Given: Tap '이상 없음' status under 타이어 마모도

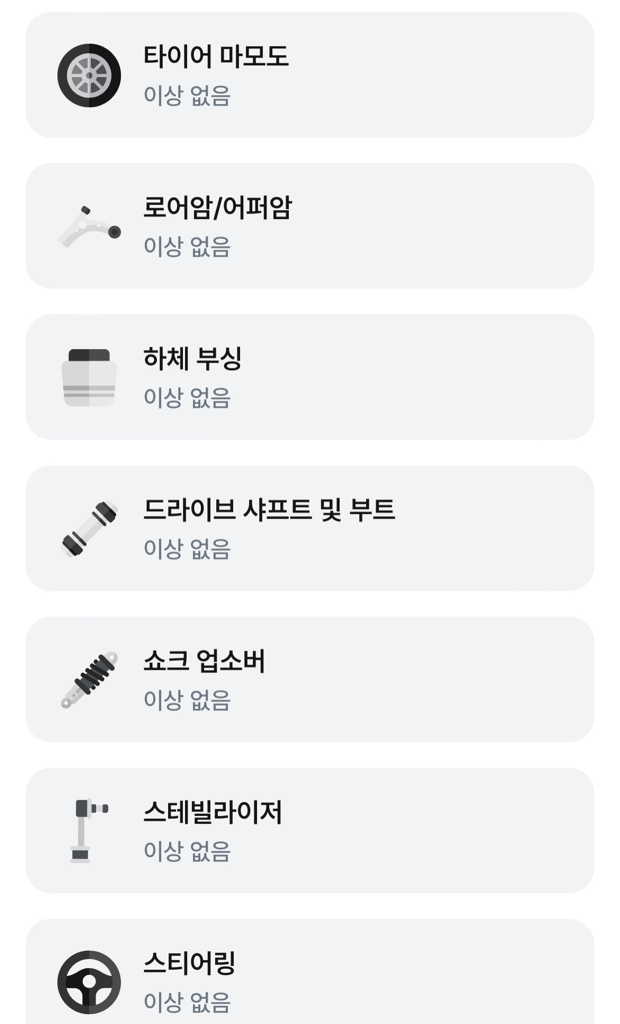Looking at the screenshot, I should click(187, 96).
